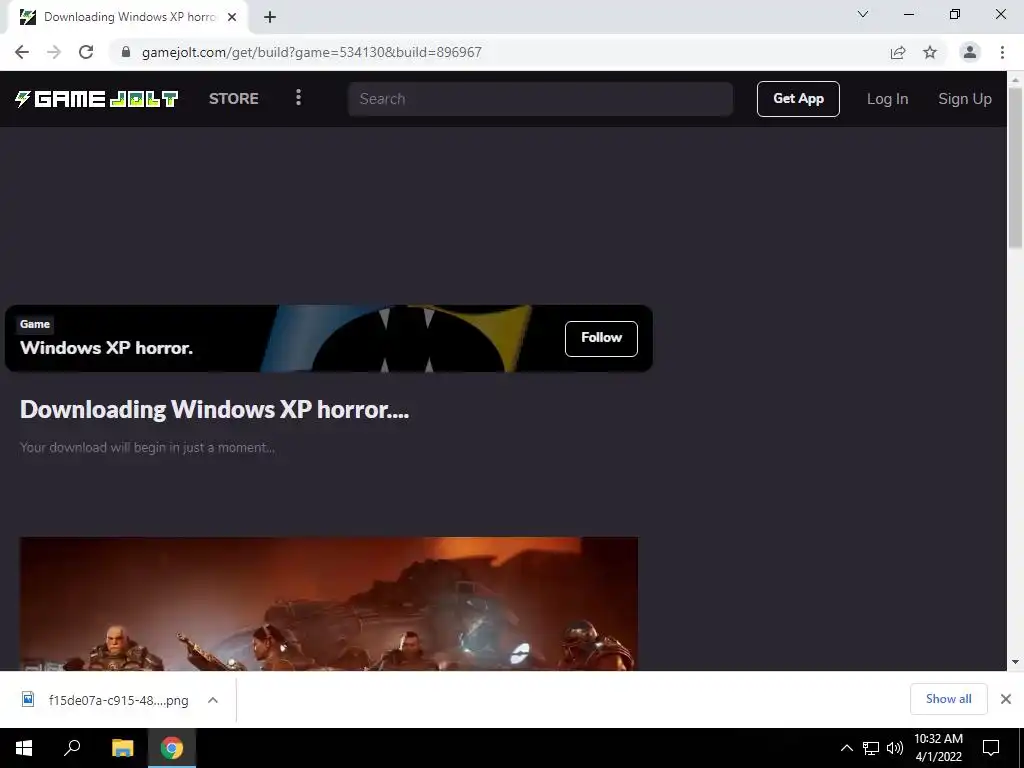Go forward using the browser arrow

click(54, 52)
